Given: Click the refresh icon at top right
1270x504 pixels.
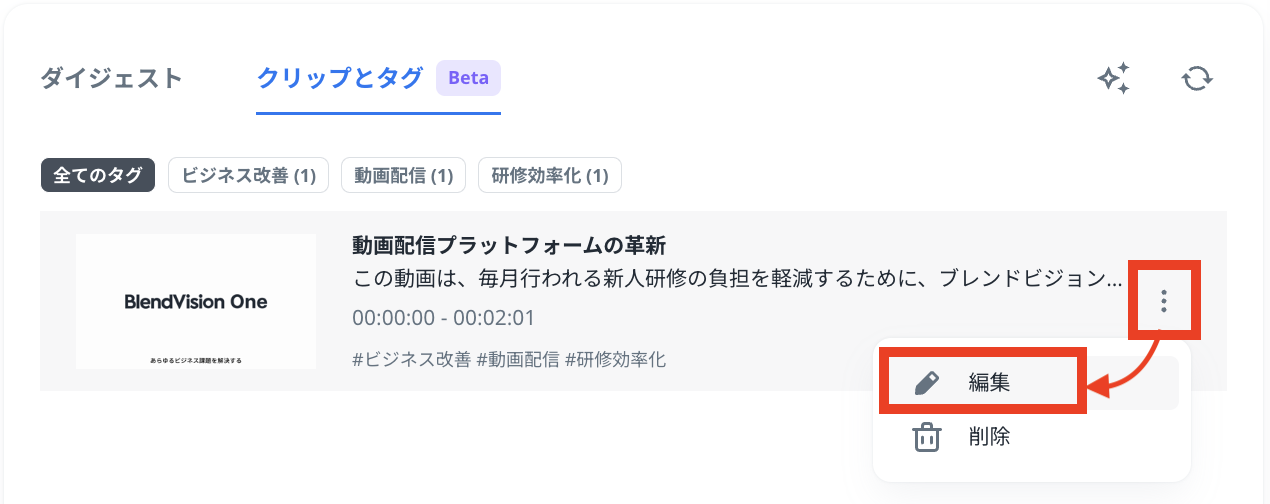Looking at the screenshot, I should [1197, 78].
